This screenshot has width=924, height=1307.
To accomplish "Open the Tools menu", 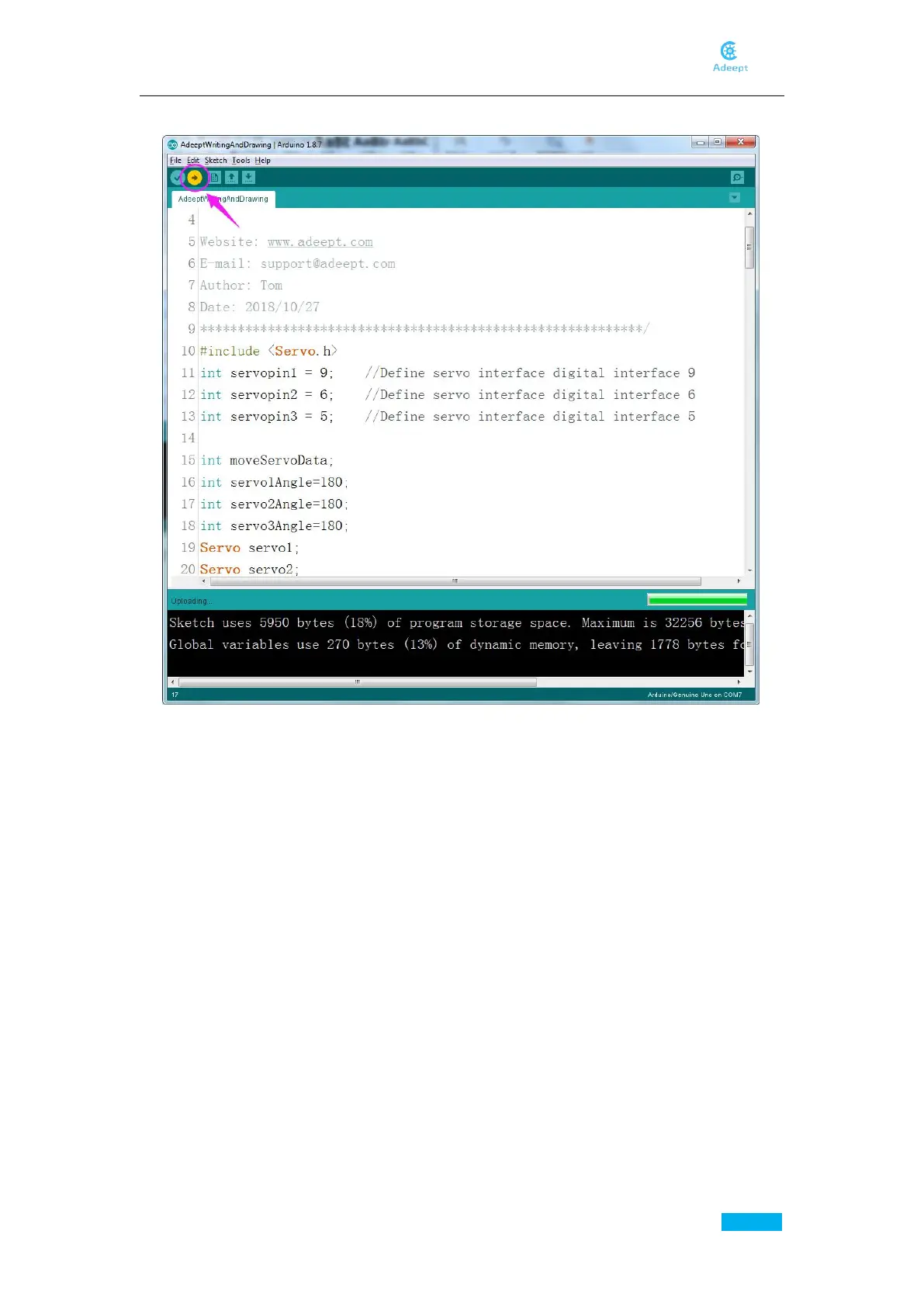I will click(x=241, y=161).
